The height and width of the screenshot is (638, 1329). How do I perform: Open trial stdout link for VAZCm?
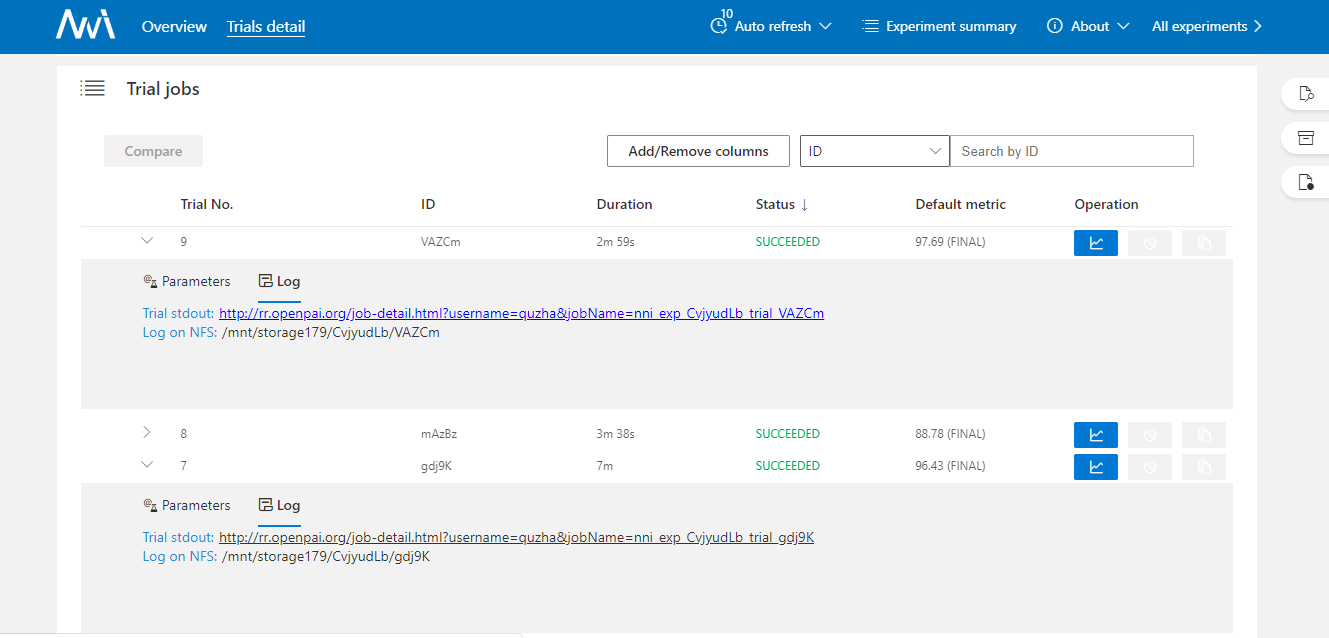(521, 314)
